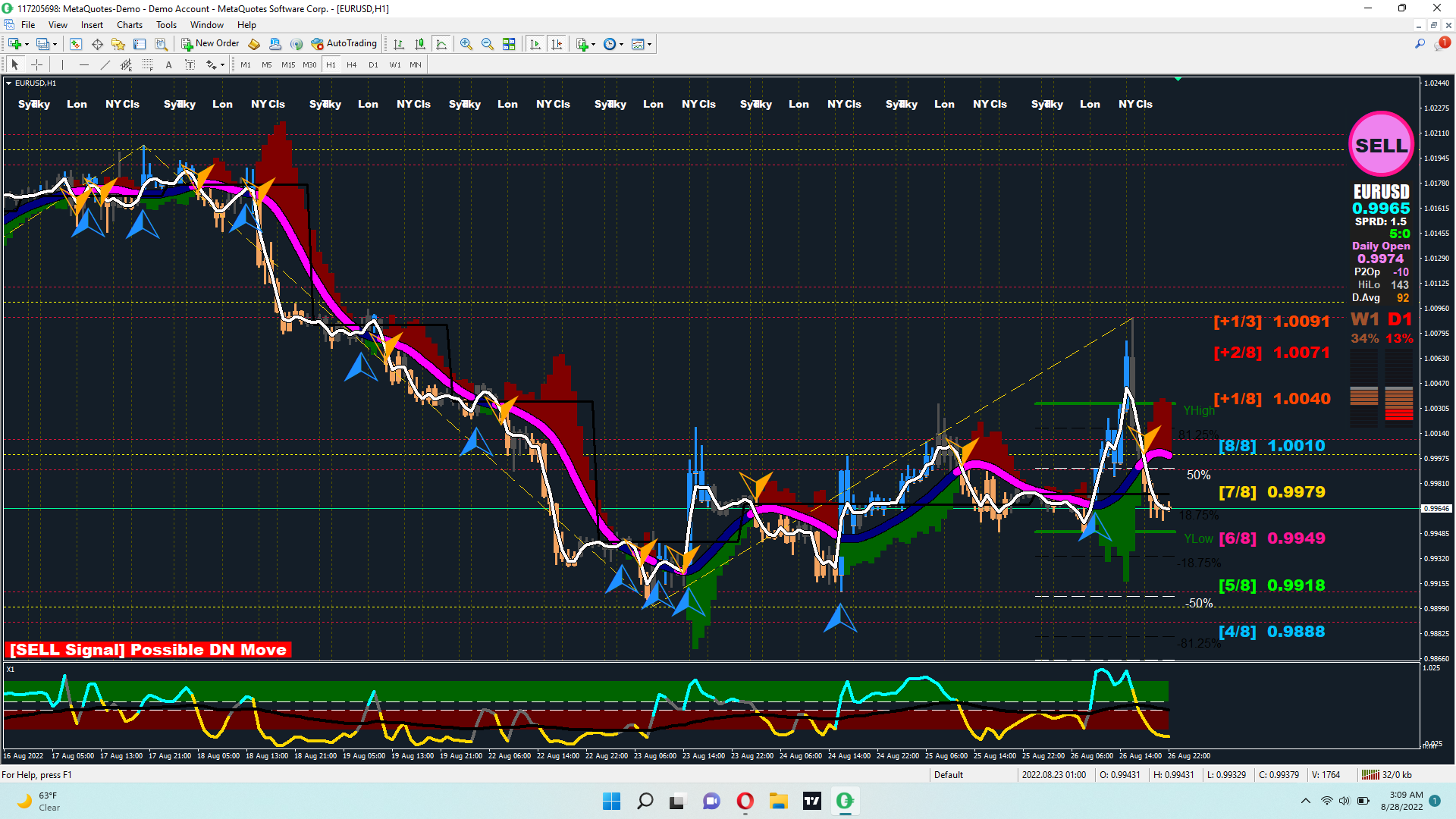Open the periodicity clock dropdown
1456x819 pixels.
click(621, 44)
